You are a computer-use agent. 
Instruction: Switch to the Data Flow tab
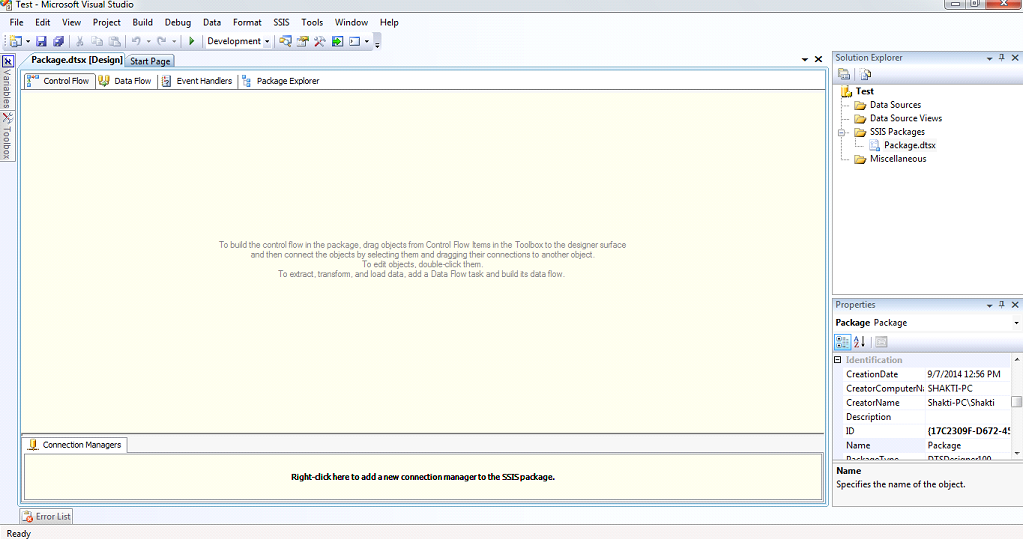[x=125, y=81]
